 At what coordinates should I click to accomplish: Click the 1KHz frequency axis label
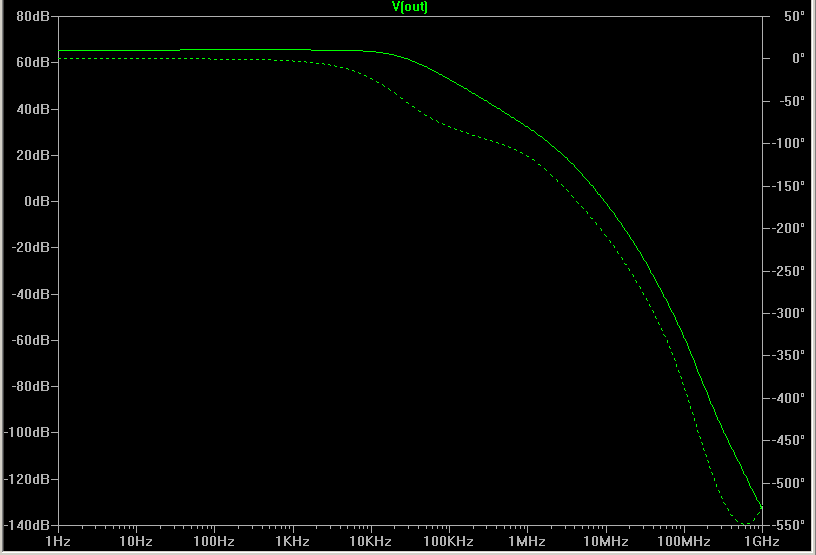pos(292,541)
